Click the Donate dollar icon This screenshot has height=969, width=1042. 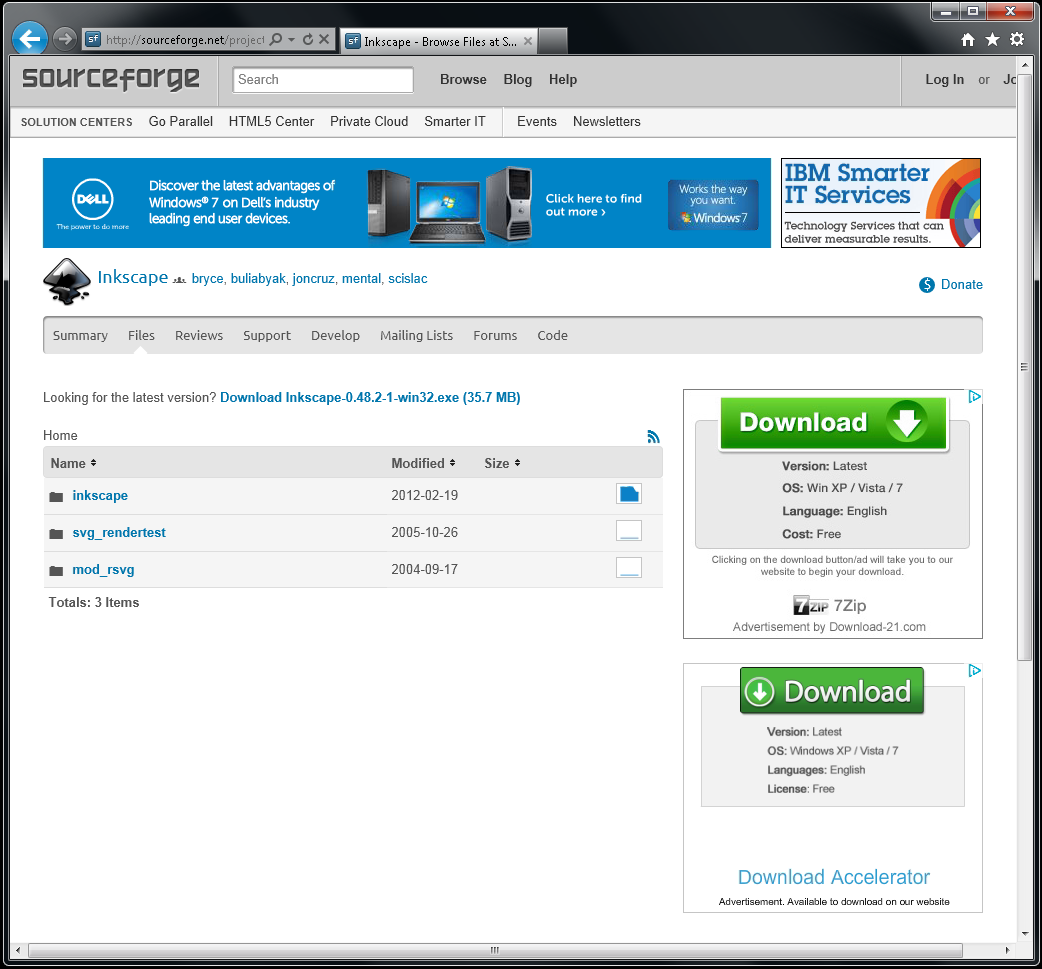926,284
